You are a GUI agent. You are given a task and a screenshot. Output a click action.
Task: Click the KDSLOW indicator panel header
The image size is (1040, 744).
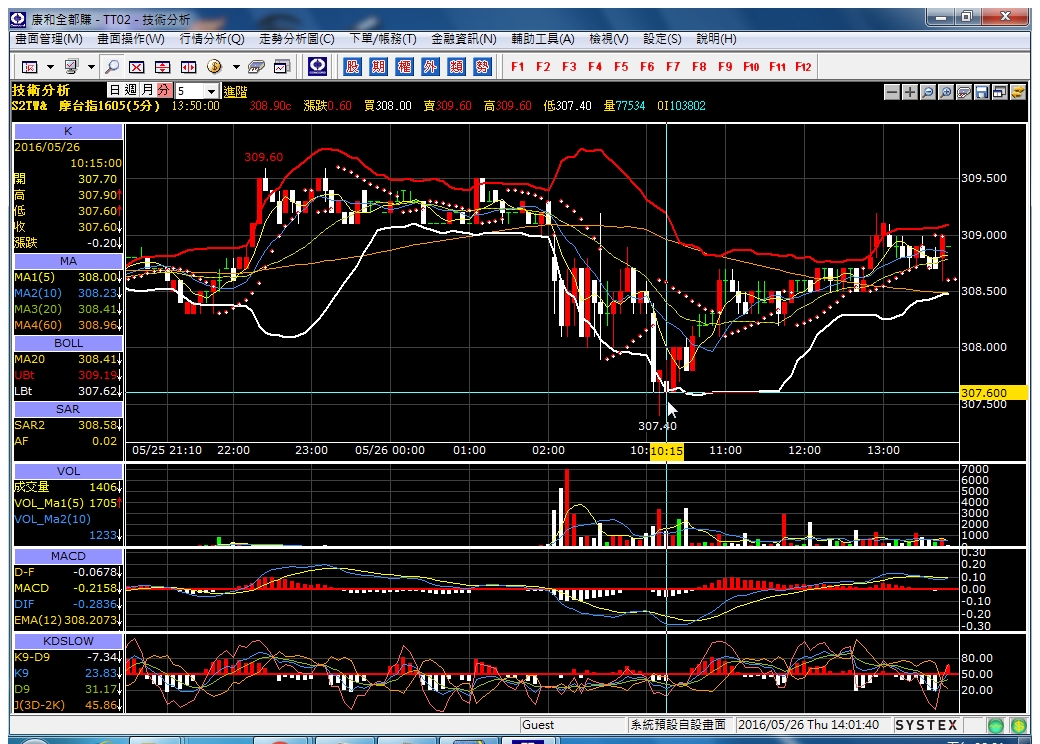pos(68,641)
